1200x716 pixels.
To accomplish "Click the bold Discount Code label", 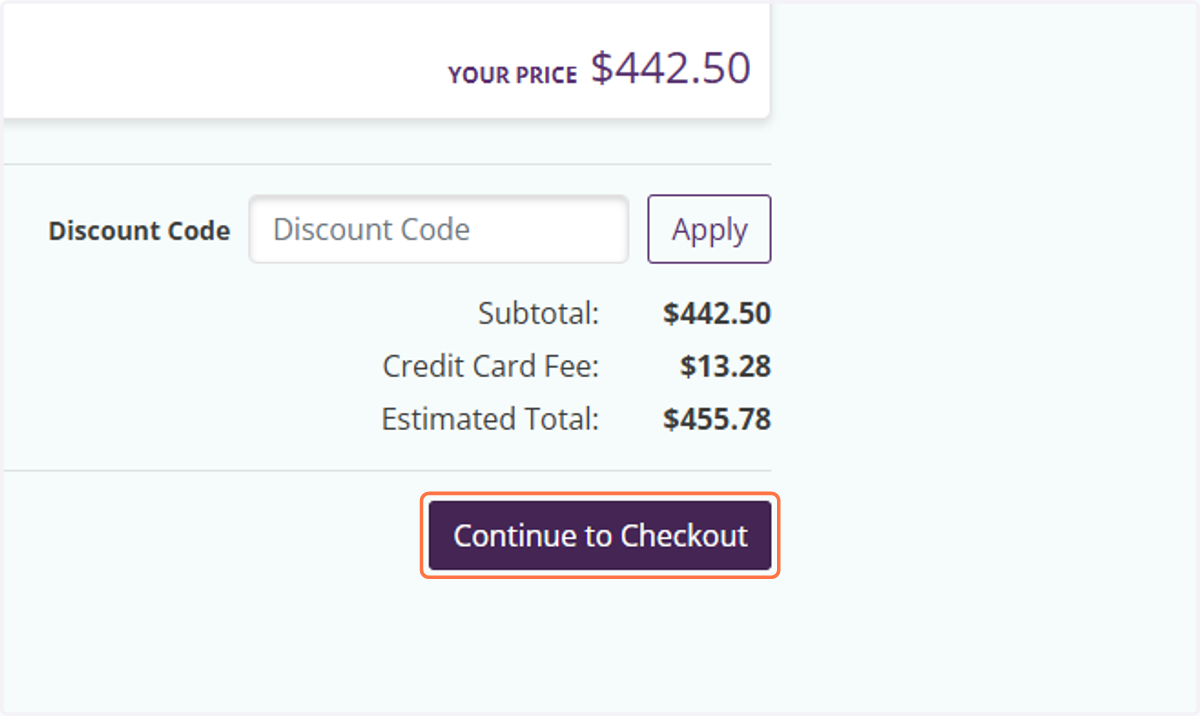I will coord(139,231).
